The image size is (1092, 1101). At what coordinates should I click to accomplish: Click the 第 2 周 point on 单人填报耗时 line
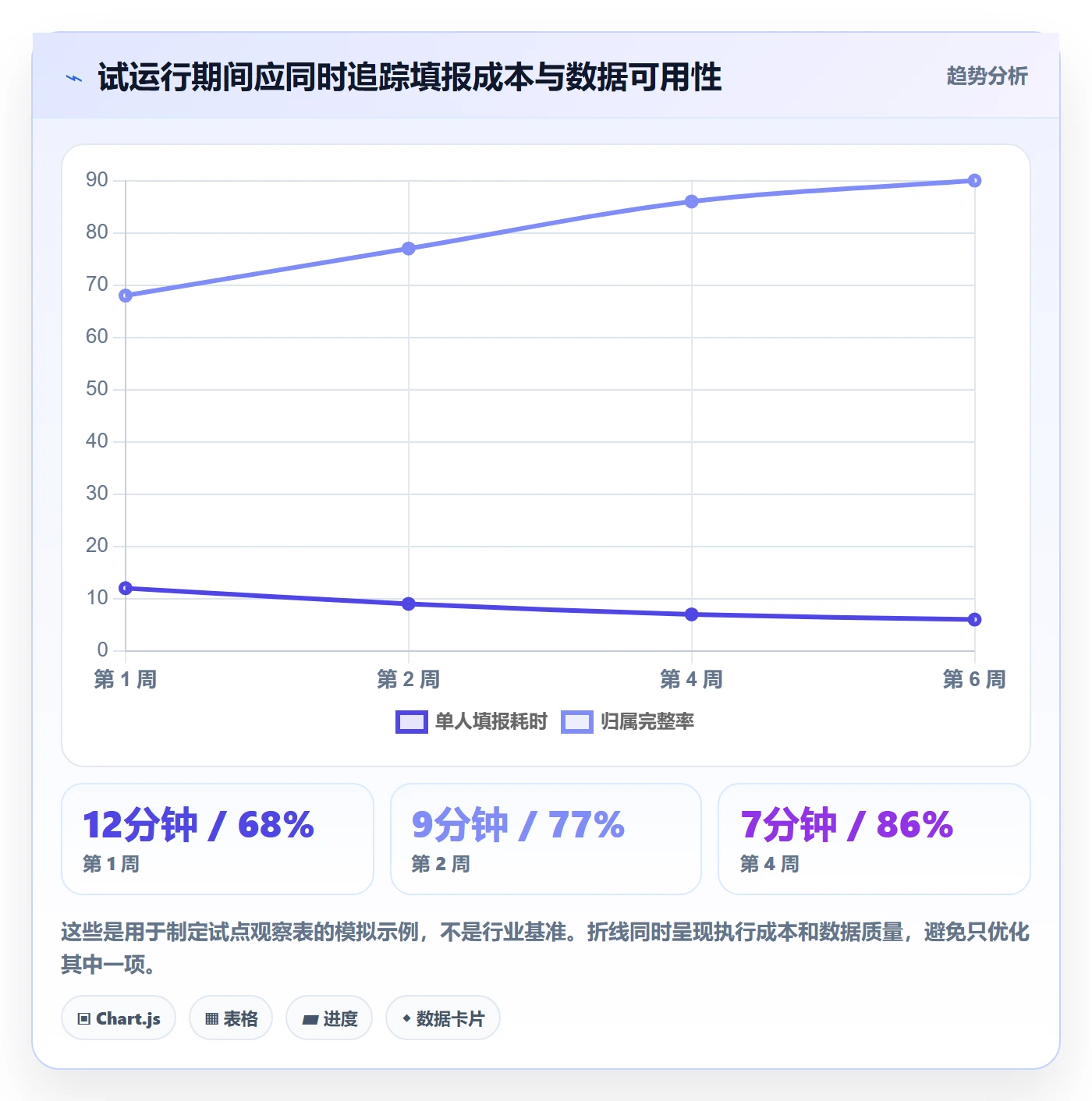(x=409, y=604)
